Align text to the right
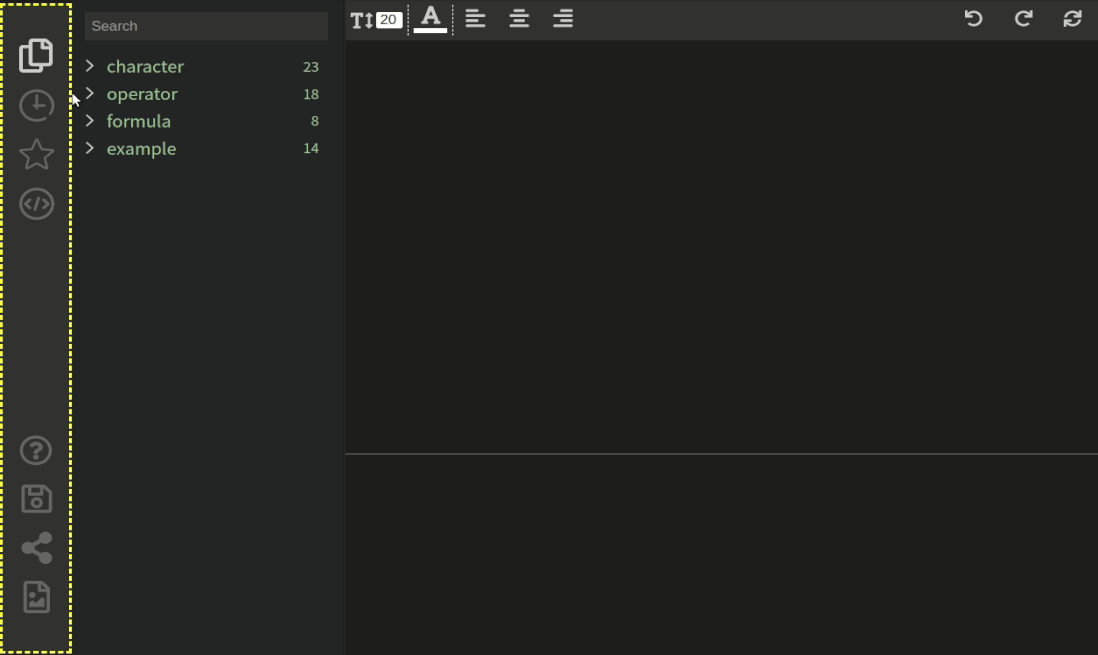The width and height of the screenshot is (1098, 655). 563,19
